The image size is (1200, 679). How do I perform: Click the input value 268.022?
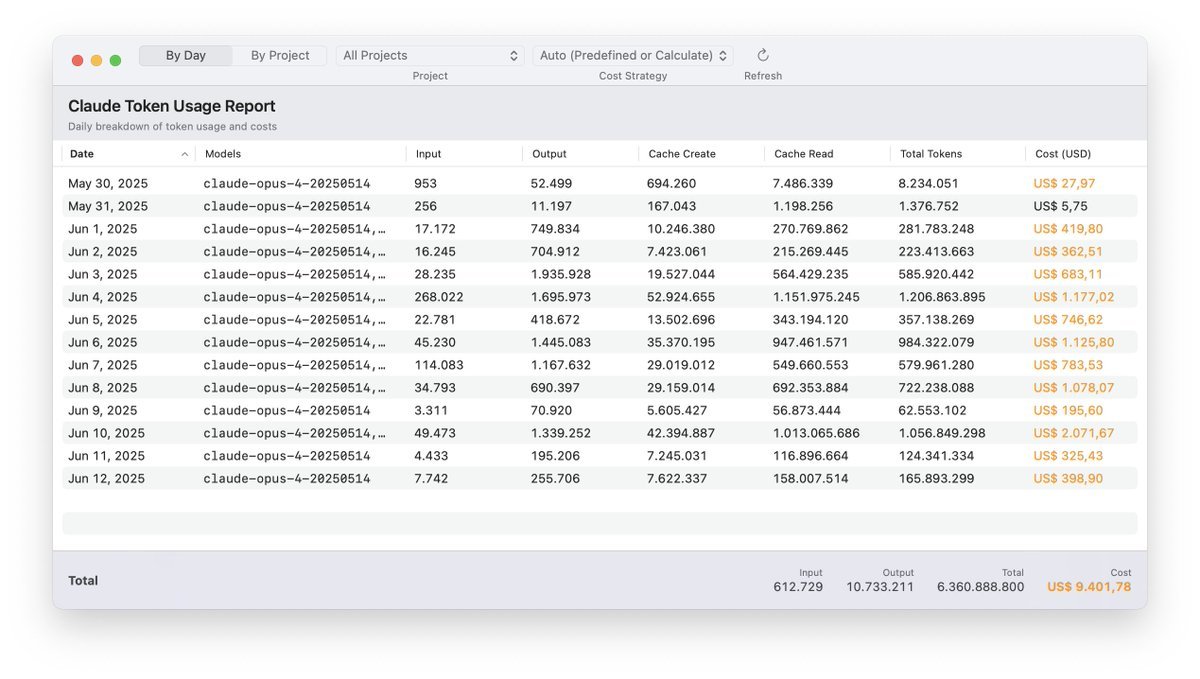pyautogui.click(x=439, y=297)
